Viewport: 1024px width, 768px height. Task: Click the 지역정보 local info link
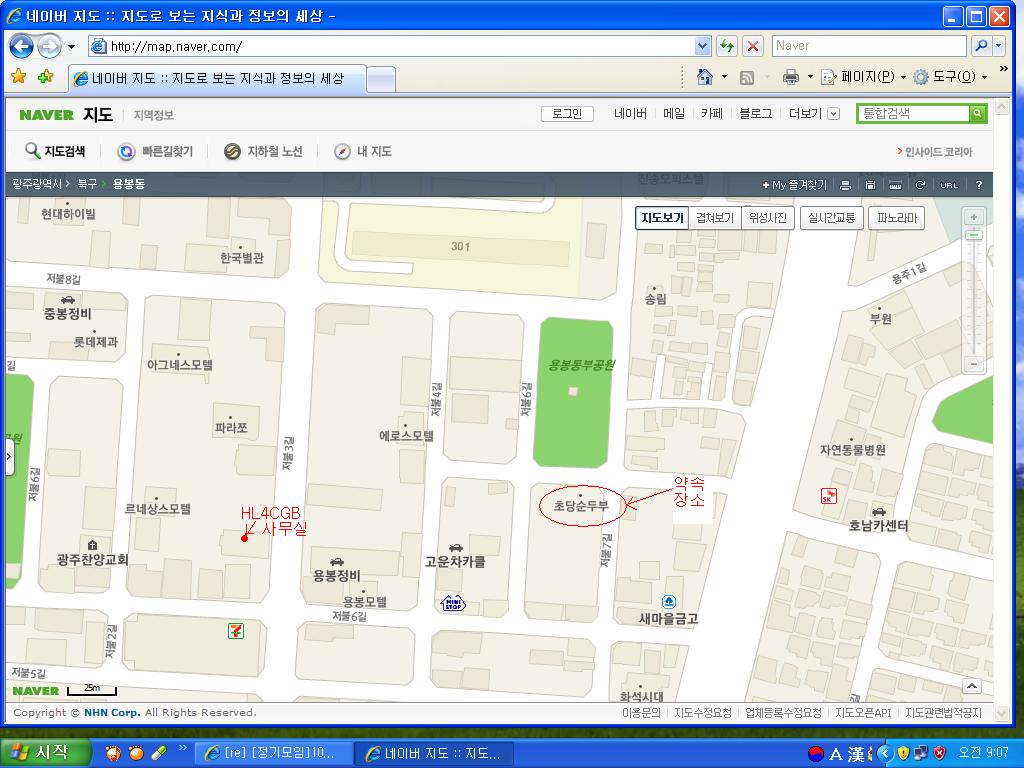[153, 116]
